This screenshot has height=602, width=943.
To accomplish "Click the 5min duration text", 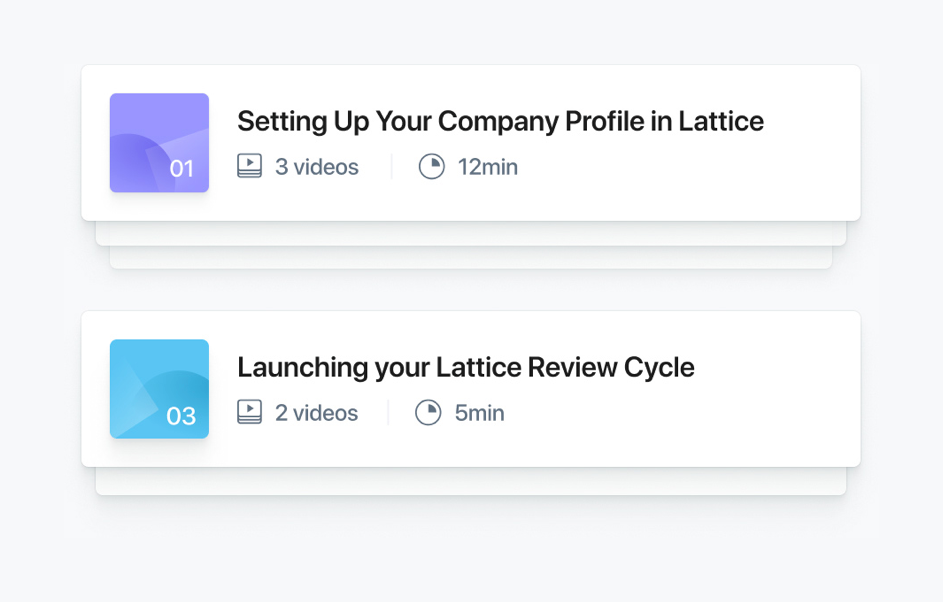I will 479,412.
